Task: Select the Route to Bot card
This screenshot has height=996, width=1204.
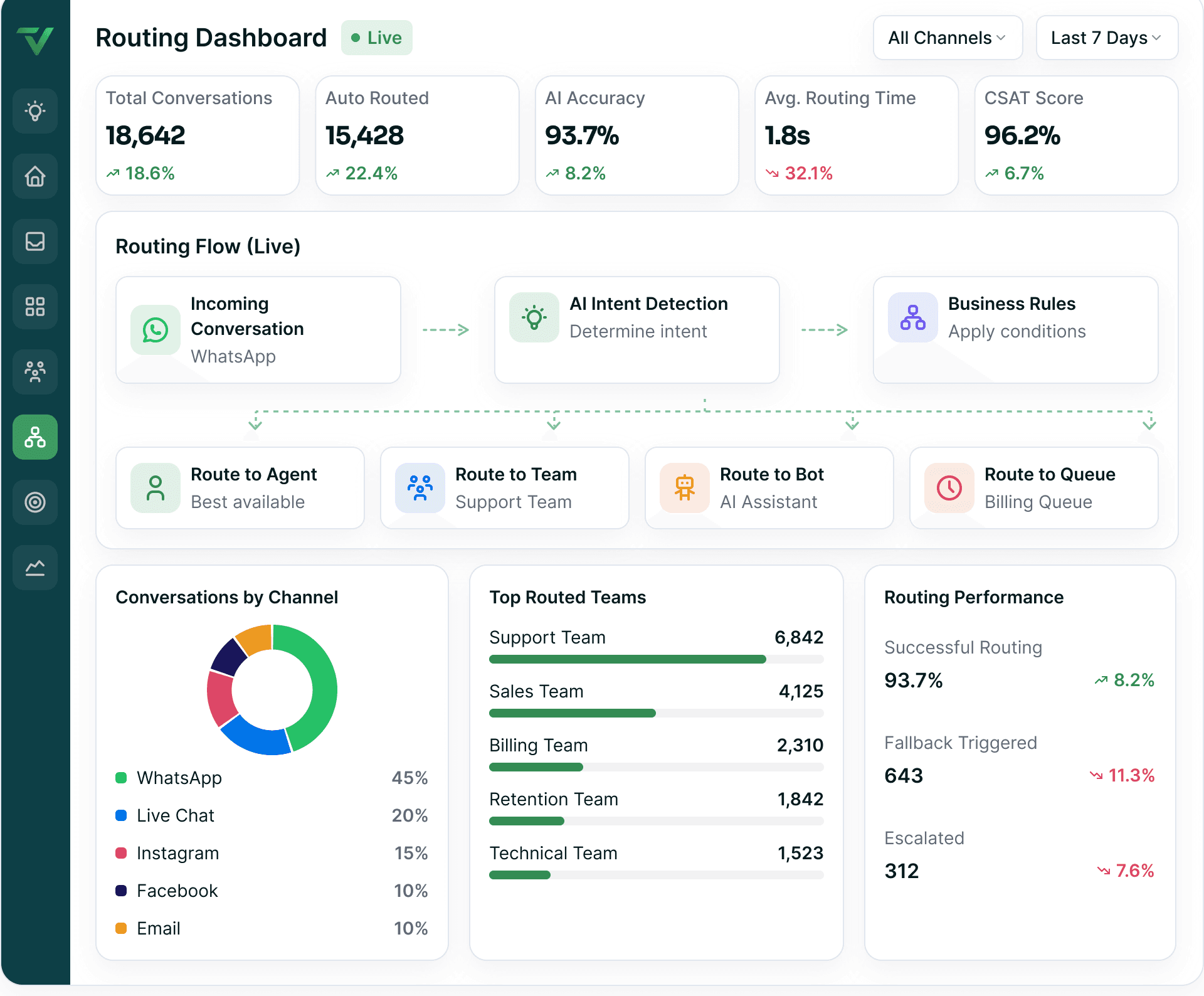Action: click(x=769, y=488)
